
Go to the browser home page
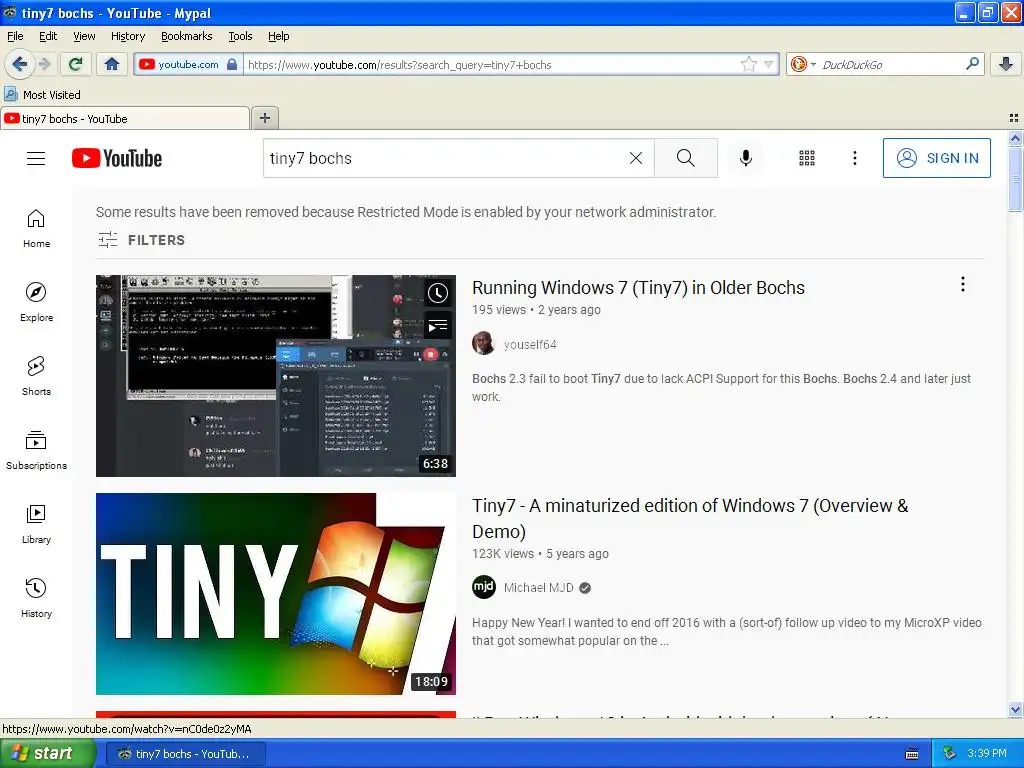(112, 64)
